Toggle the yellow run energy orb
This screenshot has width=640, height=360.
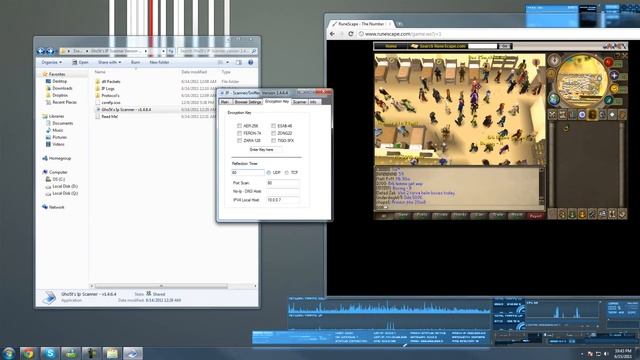point(614,89)
